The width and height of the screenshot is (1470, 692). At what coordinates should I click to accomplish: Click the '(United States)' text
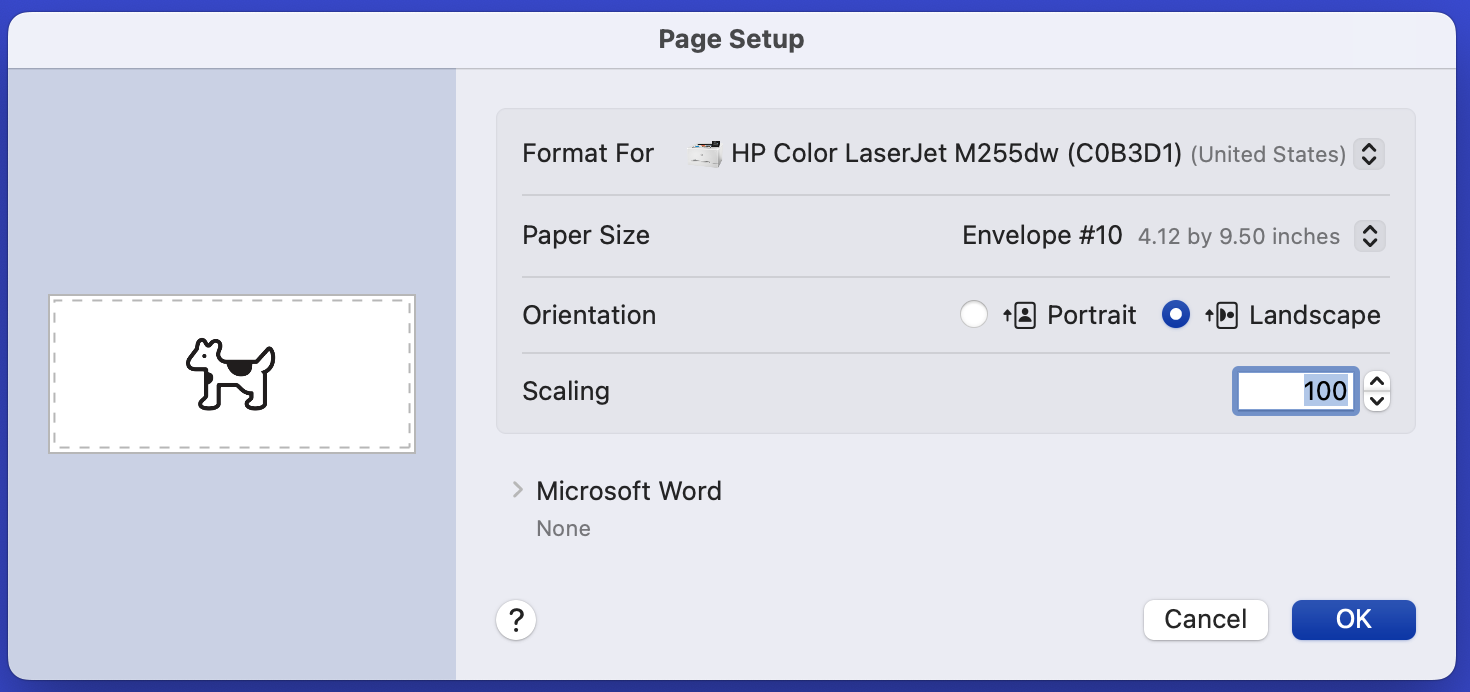pyautogui.click(x=1268, y=155)
